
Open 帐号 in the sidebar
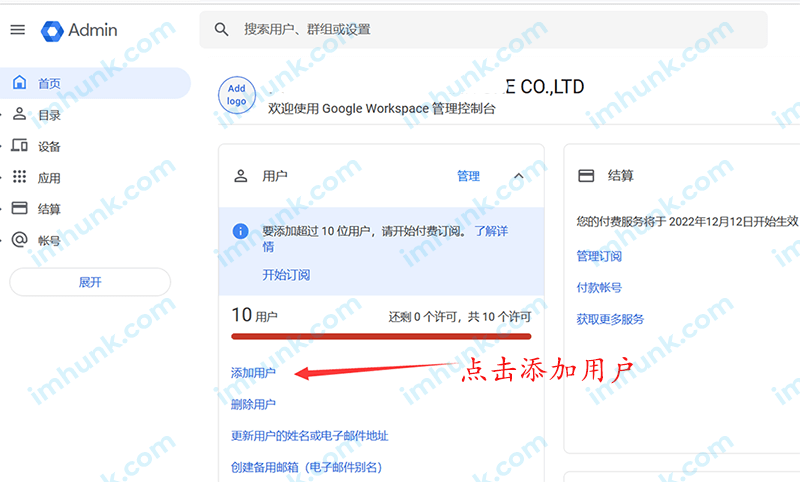[x=49, y=240]
